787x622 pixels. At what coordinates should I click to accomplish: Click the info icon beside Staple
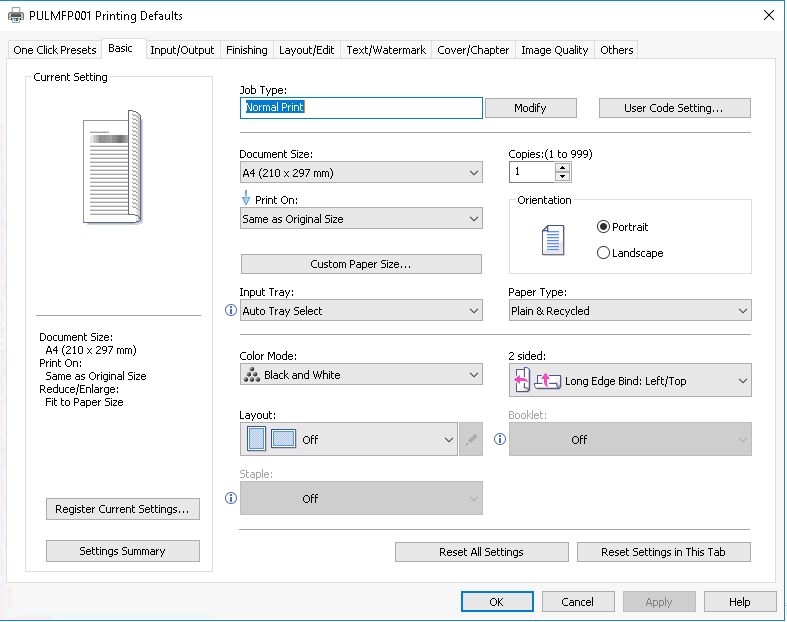point(231,498)
